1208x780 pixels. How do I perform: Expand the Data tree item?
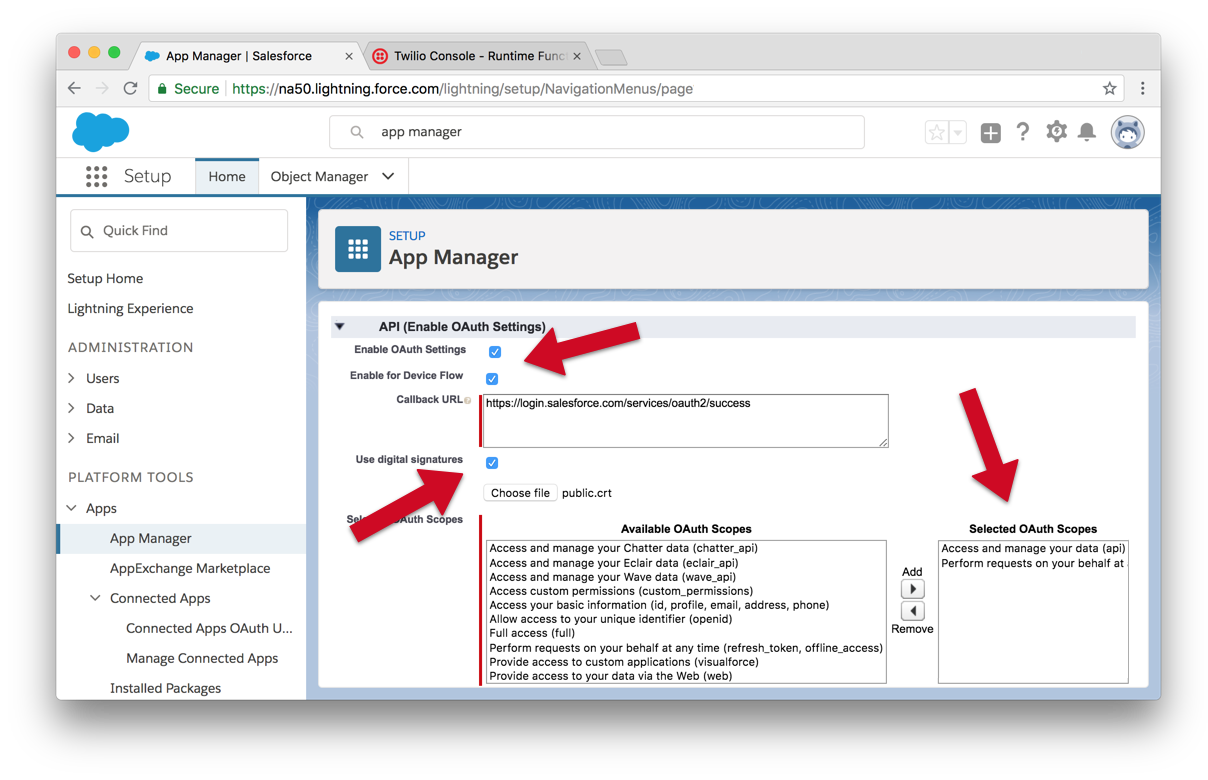point(71,408)
